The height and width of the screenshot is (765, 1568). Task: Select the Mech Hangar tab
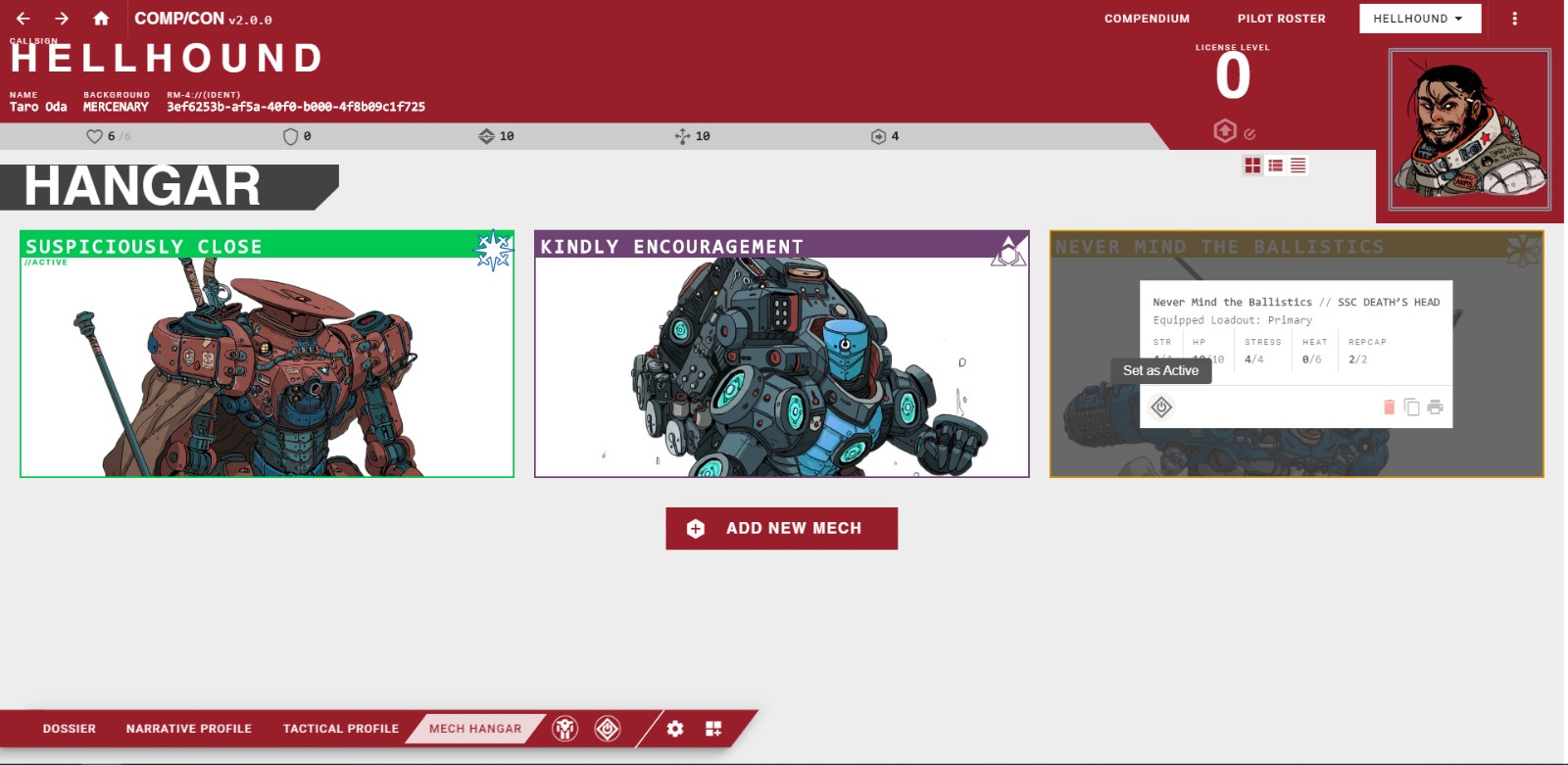pos(475,729)
